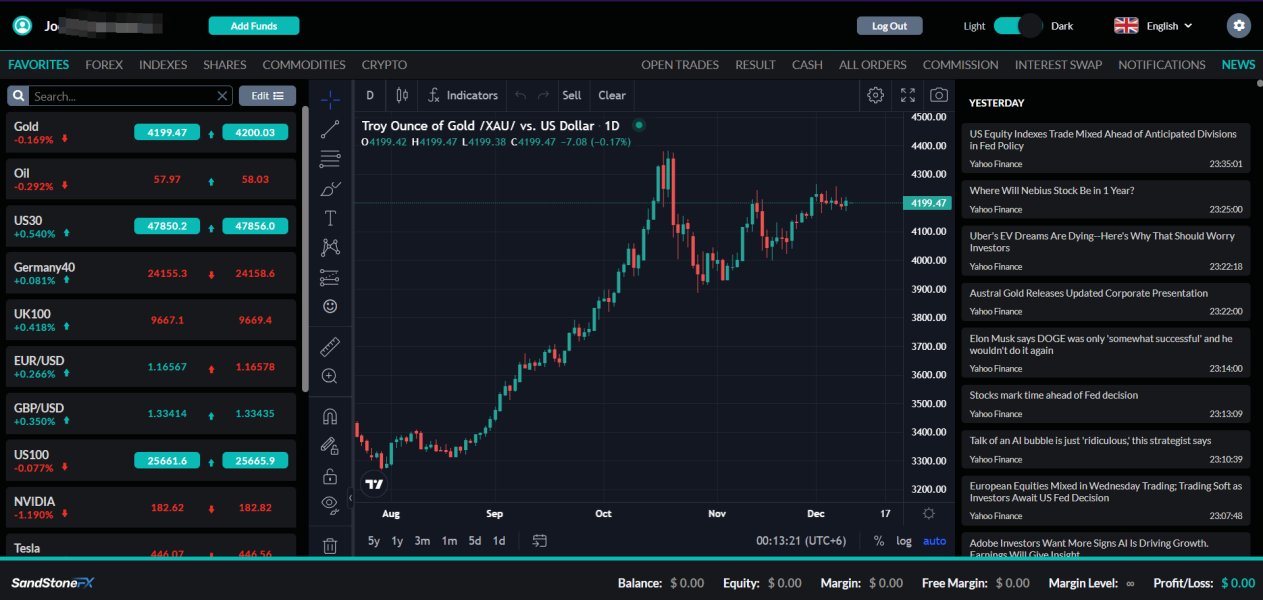Click the favorites list vertical scrollbar

[305, 250]
